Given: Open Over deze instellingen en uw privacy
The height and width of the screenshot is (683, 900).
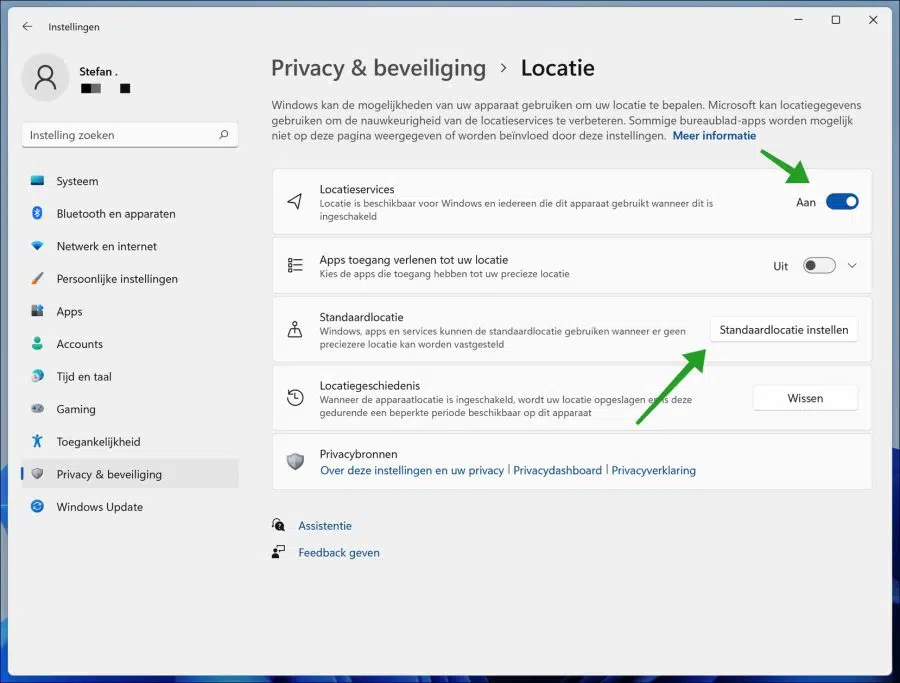Looking at the screenshot, I should pyautogui.click(x=412, y=471).
